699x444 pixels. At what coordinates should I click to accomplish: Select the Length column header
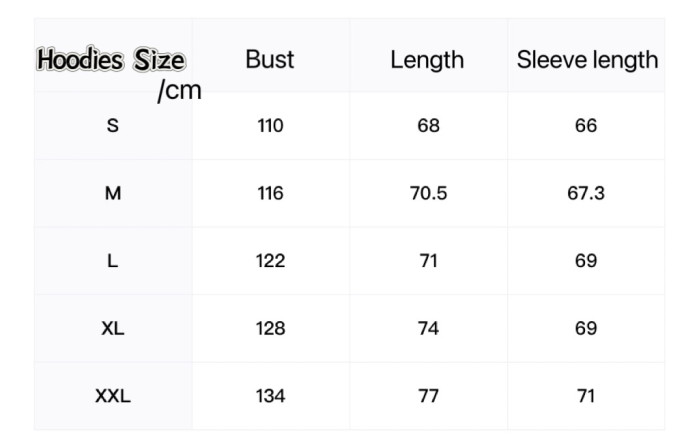(427, 59)
